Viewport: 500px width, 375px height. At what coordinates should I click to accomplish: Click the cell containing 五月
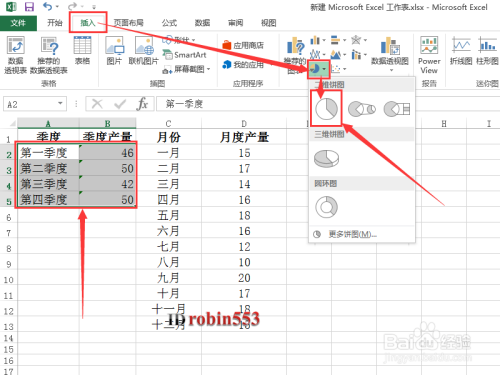tap(169, 215)
